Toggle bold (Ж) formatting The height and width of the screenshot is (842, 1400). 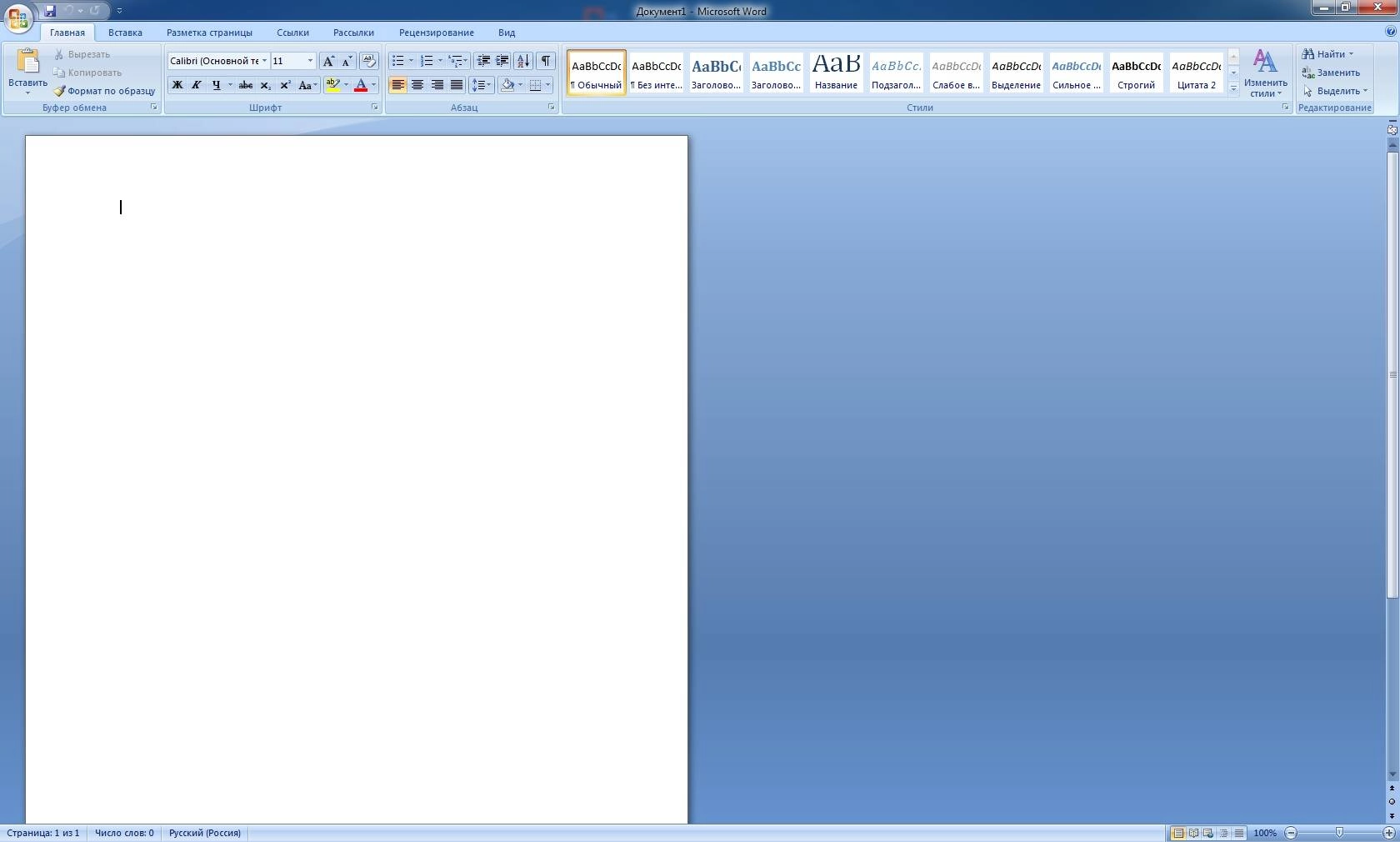(x=177, y=85)
